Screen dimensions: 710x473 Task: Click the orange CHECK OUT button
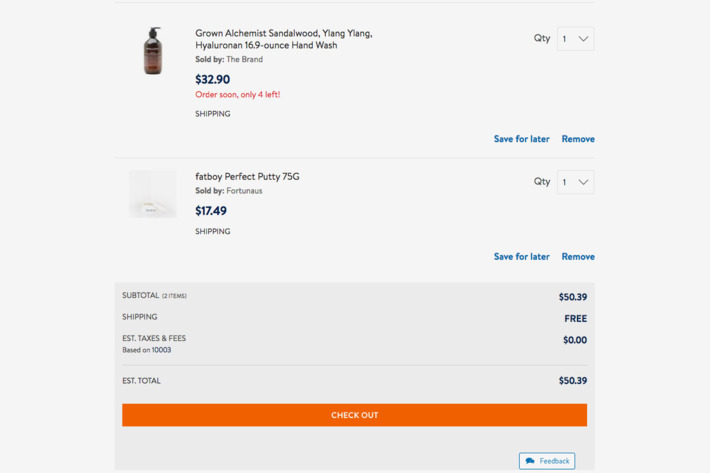[x=355, y=415]
